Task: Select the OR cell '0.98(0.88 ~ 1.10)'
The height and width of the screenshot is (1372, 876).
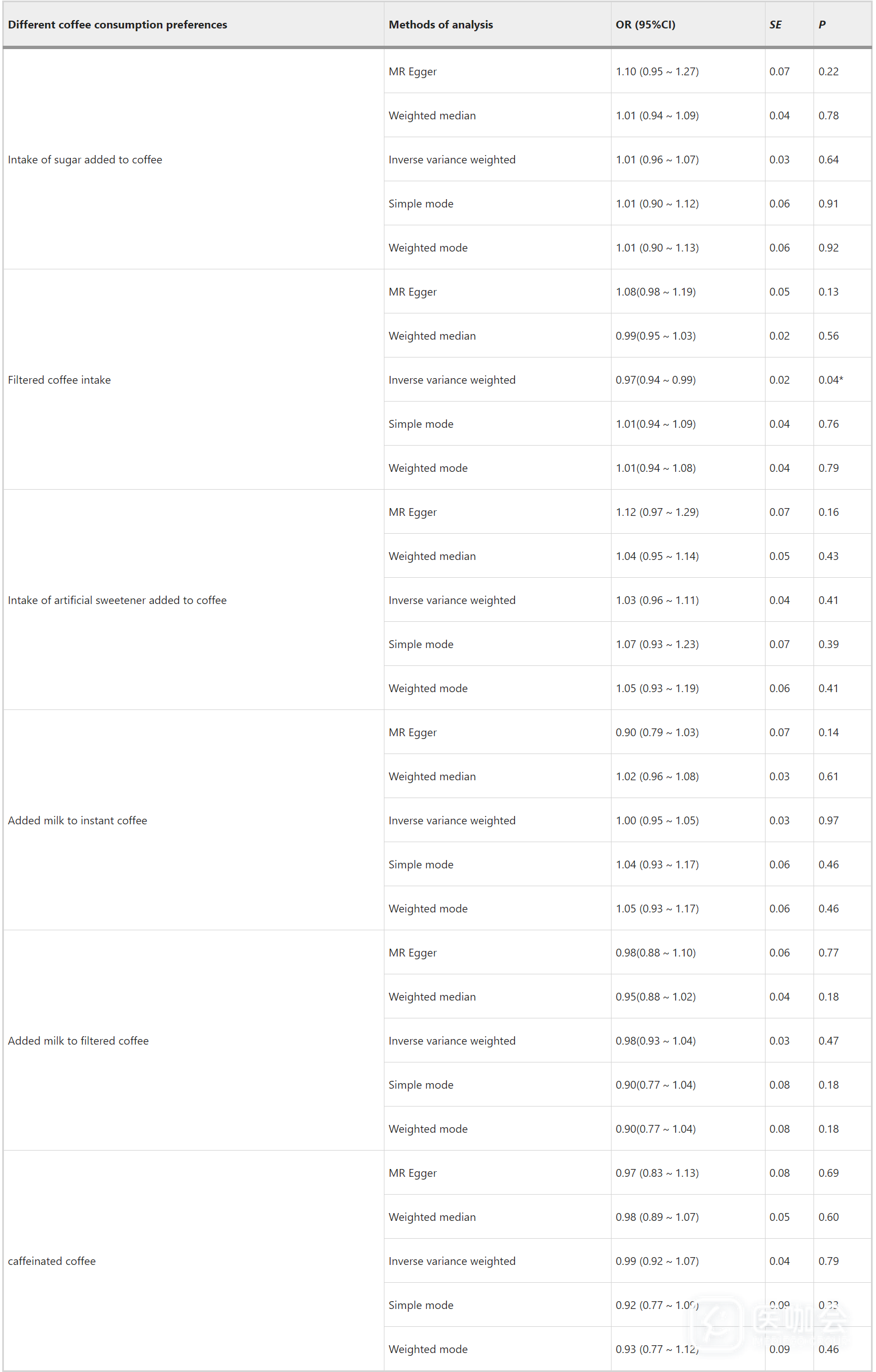Action: click(x=656, y=953)
